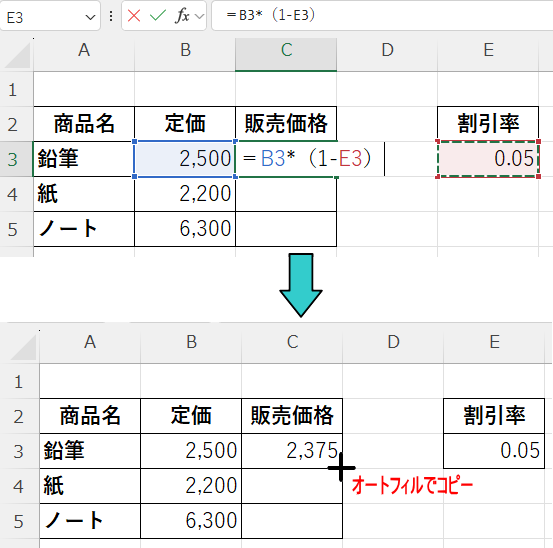The image size is (553, 548).
Task: Click the ノート cell in the lower sheet
Action: (90, 521)
